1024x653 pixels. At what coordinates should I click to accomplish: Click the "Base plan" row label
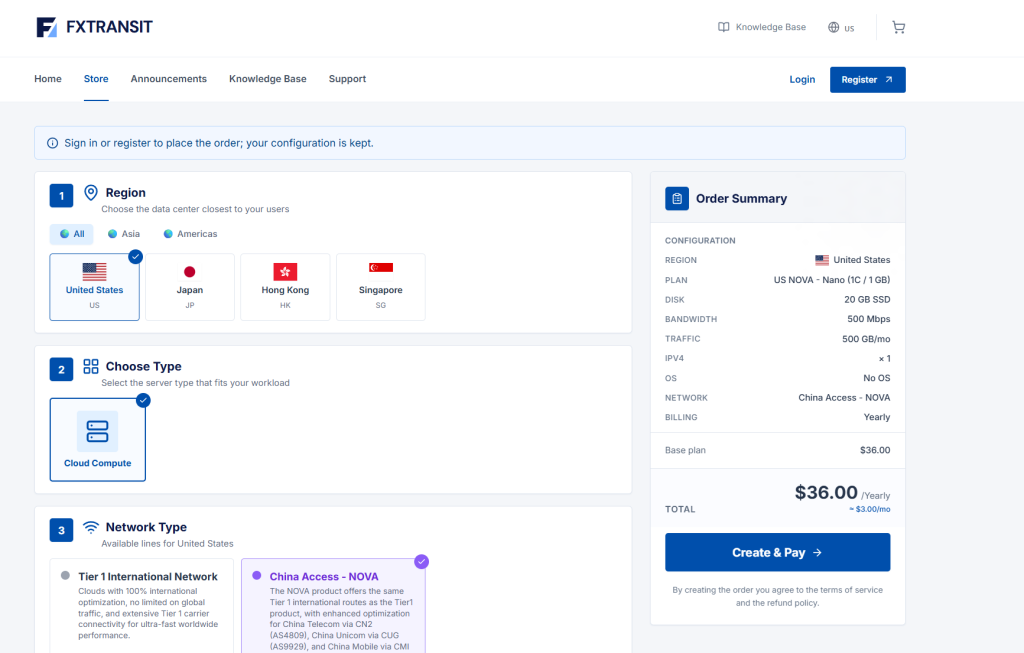tap(685, 451)
